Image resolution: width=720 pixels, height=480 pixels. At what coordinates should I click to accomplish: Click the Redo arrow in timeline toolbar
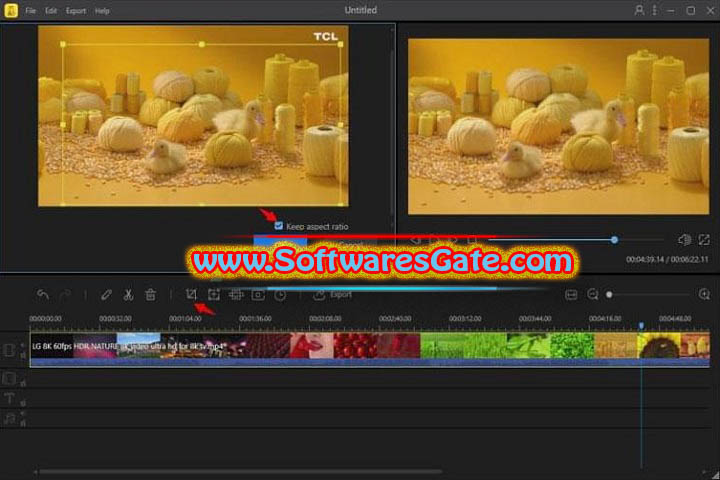pos(66,294)
